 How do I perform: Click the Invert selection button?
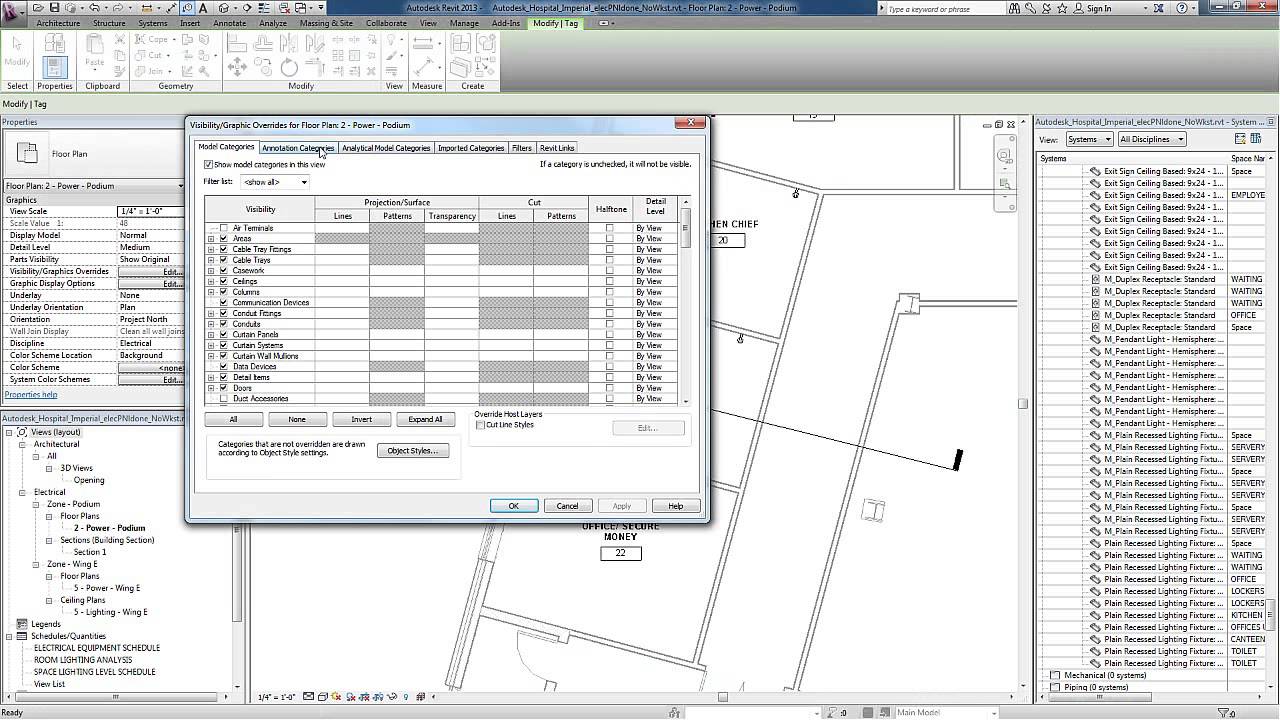tap(361, 419)
